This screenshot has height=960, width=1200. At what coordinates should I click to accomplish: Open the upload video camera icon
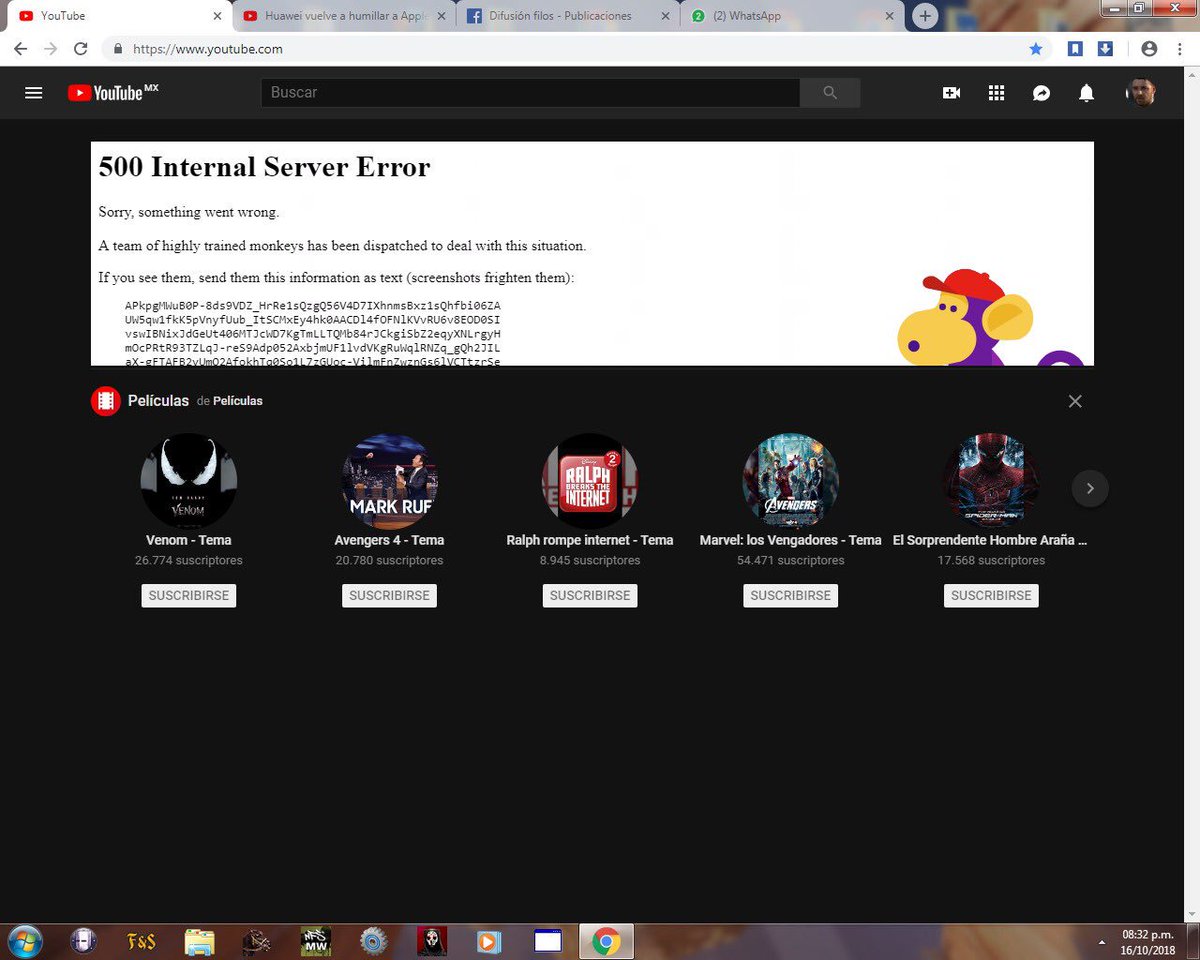click(x=951, y=93)
